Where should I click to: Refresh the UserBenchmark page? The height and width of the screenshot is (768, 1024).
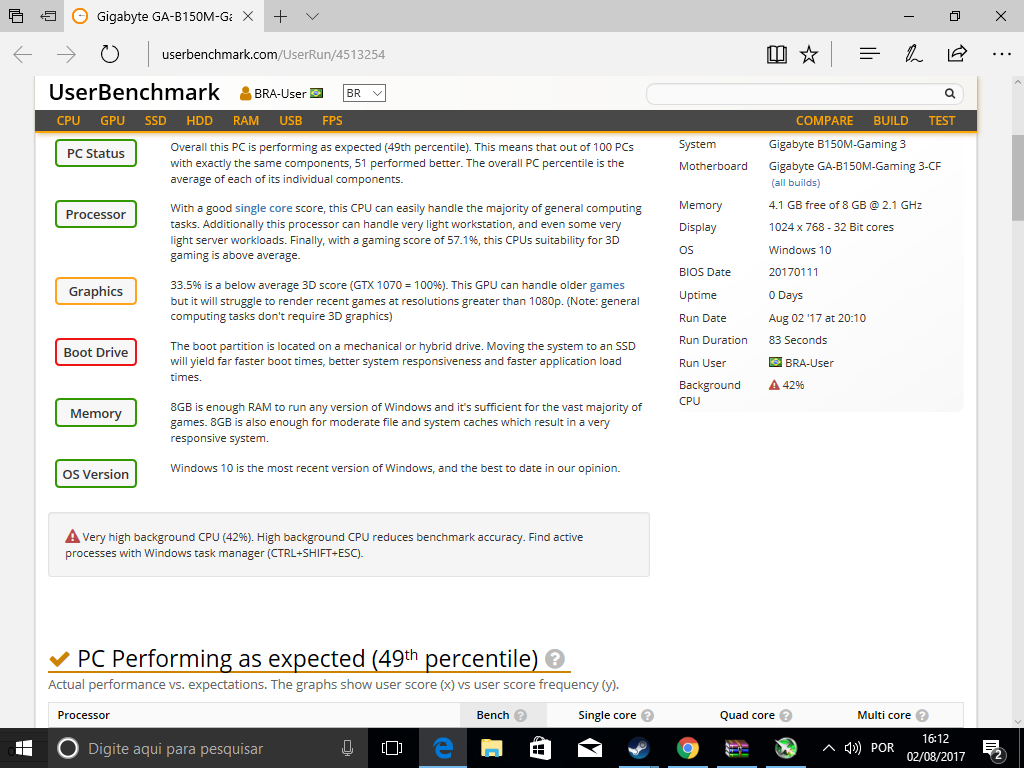(110, 54)
